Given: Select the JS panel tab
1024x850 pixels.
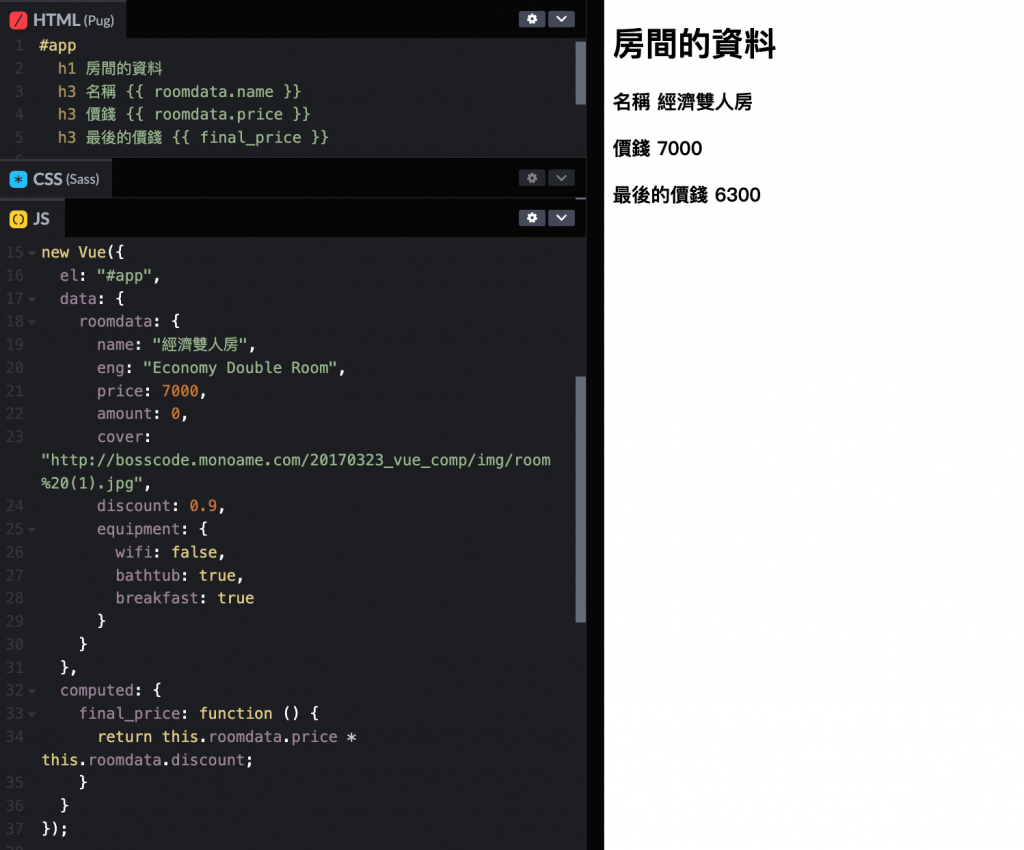Looking at the screenshot, I should [x=33, y=219].
